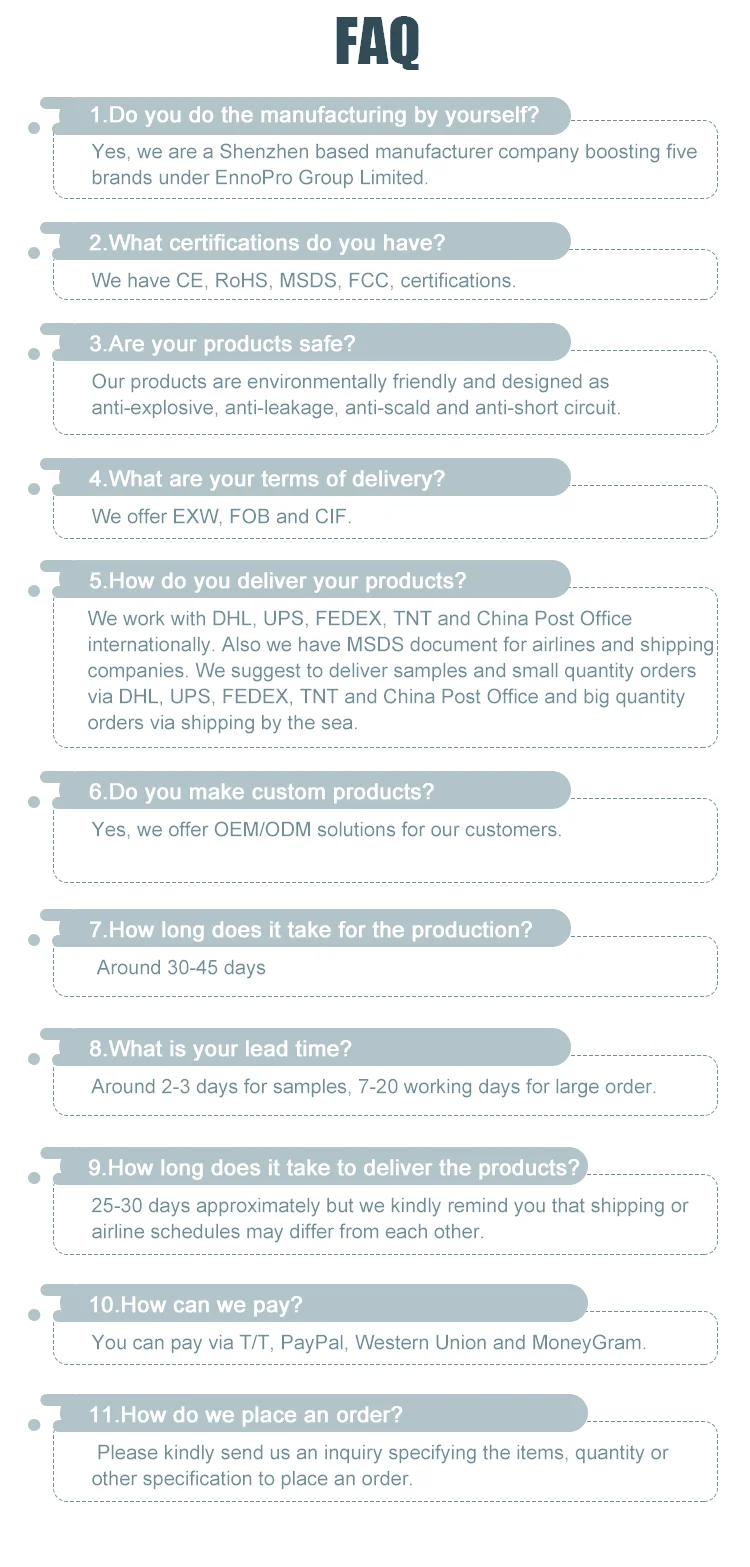Open the 'What certifications do you have?' question
Screen dimensions: 750x1567
click(x=267, y=243)
